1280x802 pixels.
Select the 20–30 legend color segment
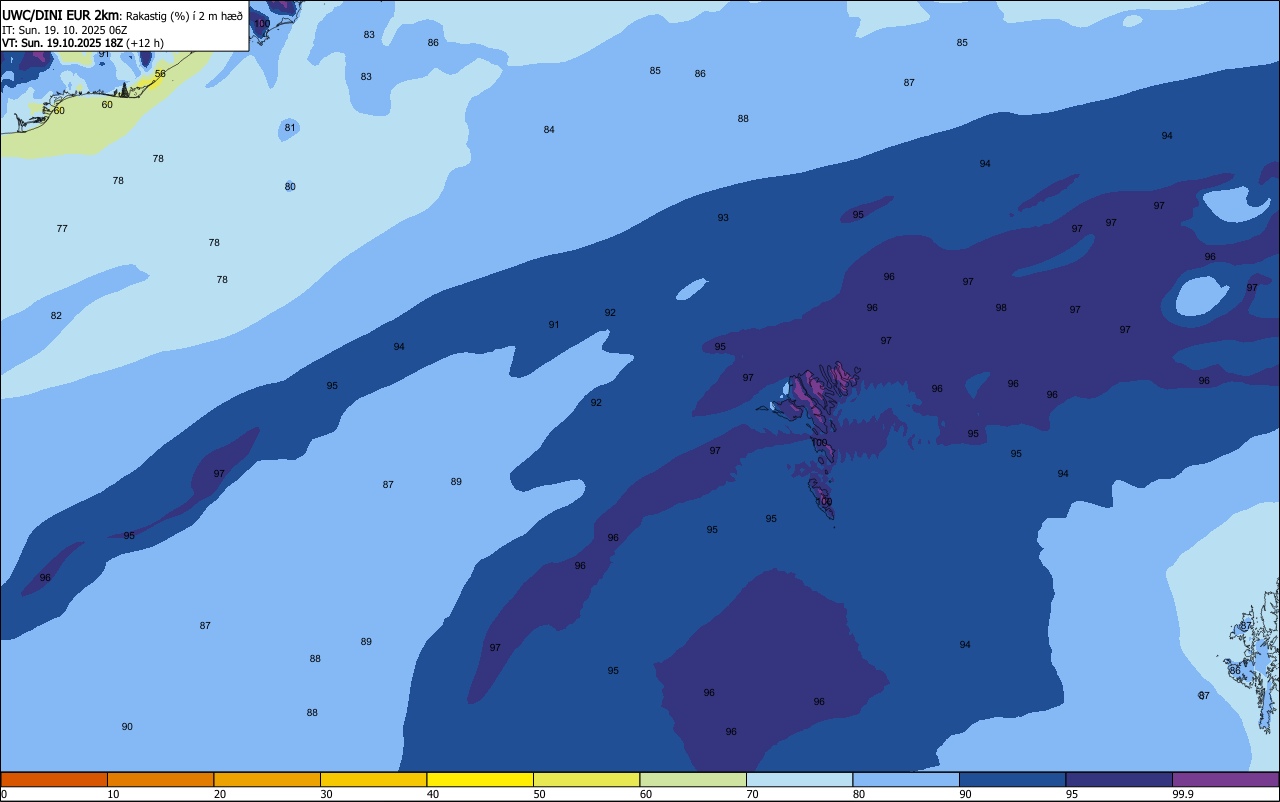(x=267, y=779)
